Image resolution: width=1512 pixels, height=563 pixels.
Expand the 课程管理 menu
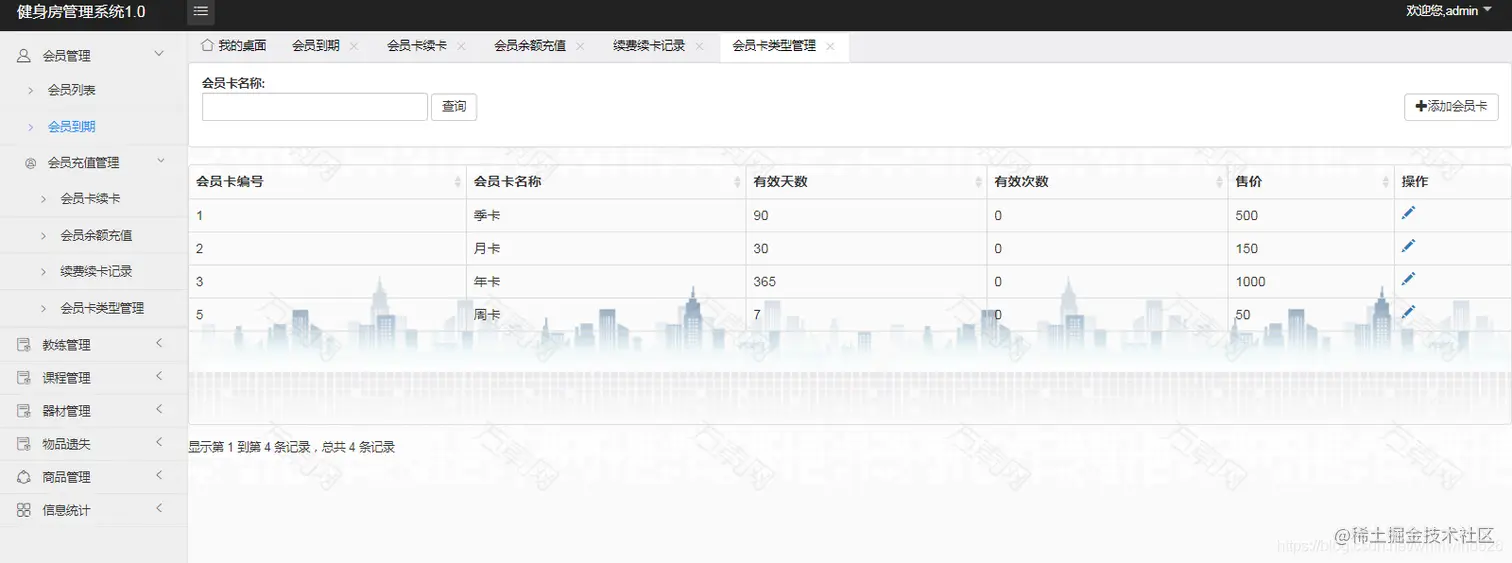[159, 377]
